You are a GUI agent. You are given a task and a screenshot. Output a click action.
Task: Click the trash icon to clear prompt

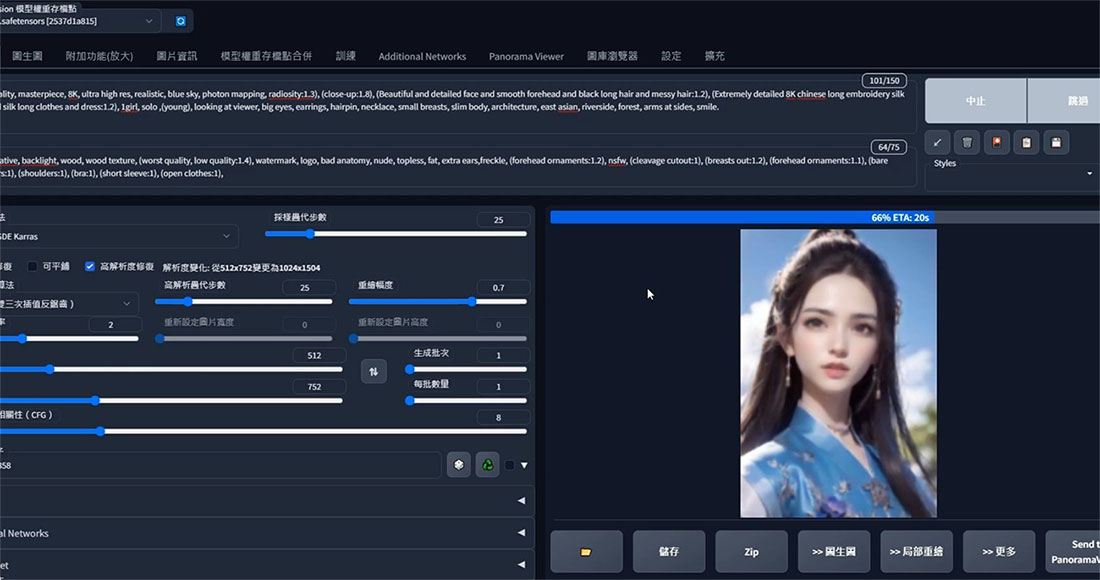click(x=966, y=143)
